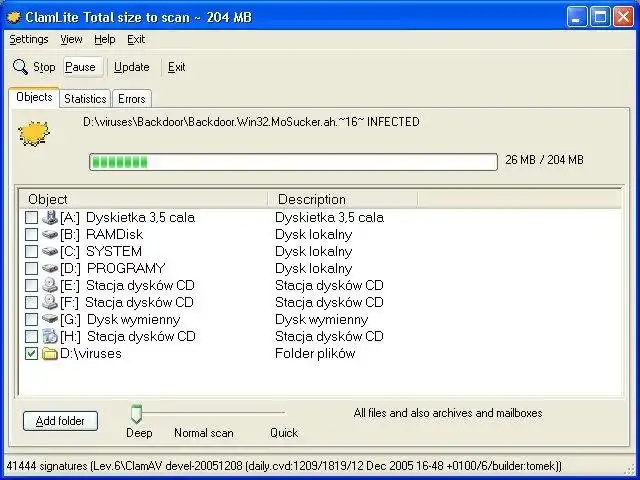Uncheck the D:\viruses folder checkbox

pyautogui.click(x=31, y=353)
